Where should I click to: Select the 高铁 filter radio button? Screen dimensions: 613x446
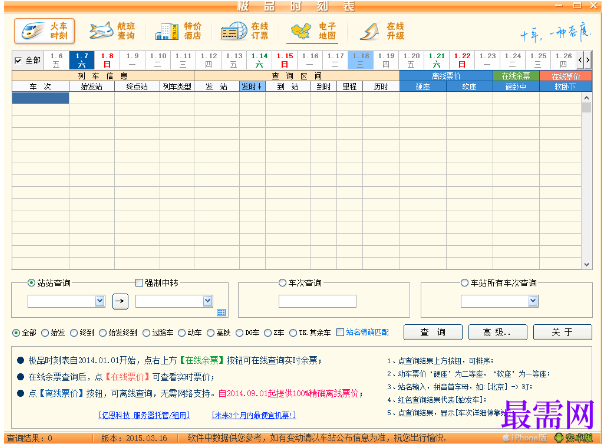(x=211, y=333)
